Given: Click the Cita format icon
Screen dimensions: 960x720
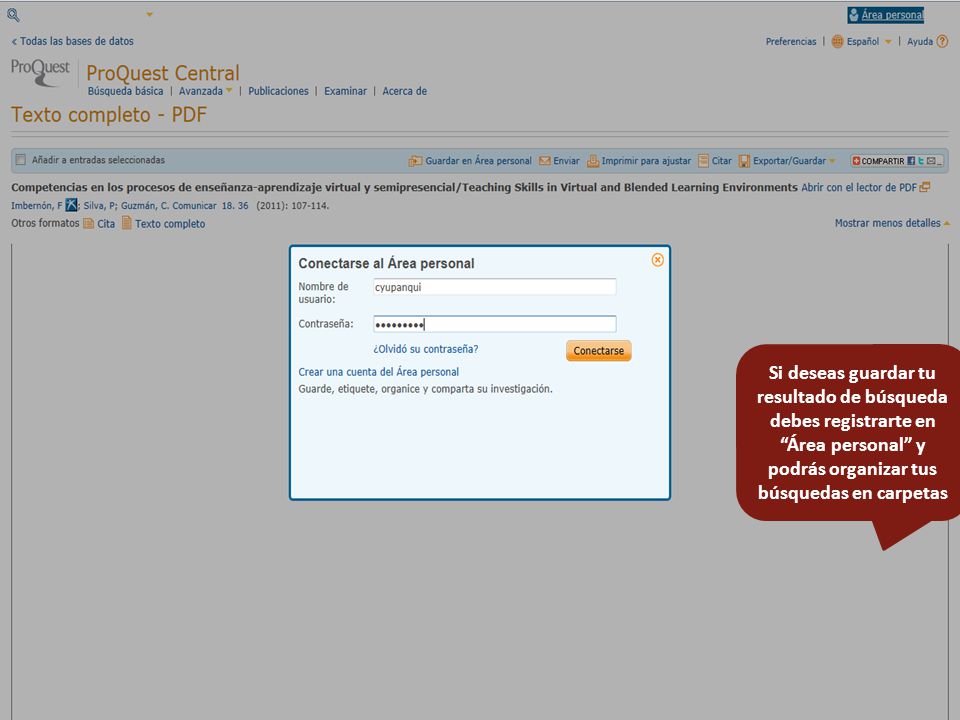Looking at the screenshot, I should click(88, 223).
